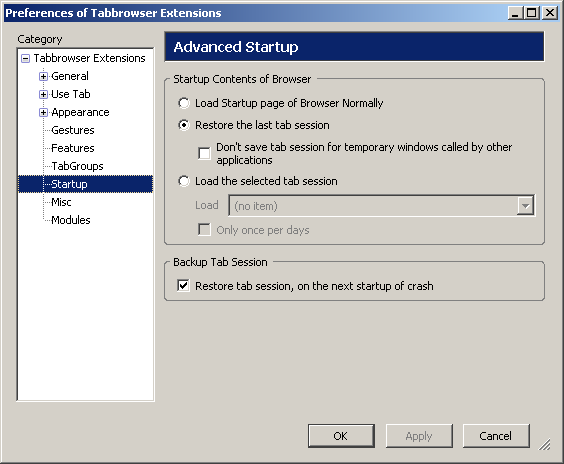The height and width of the screenshot is (464, 564).
Task: Open the Gestures category
Action: (x=73, y=130)
